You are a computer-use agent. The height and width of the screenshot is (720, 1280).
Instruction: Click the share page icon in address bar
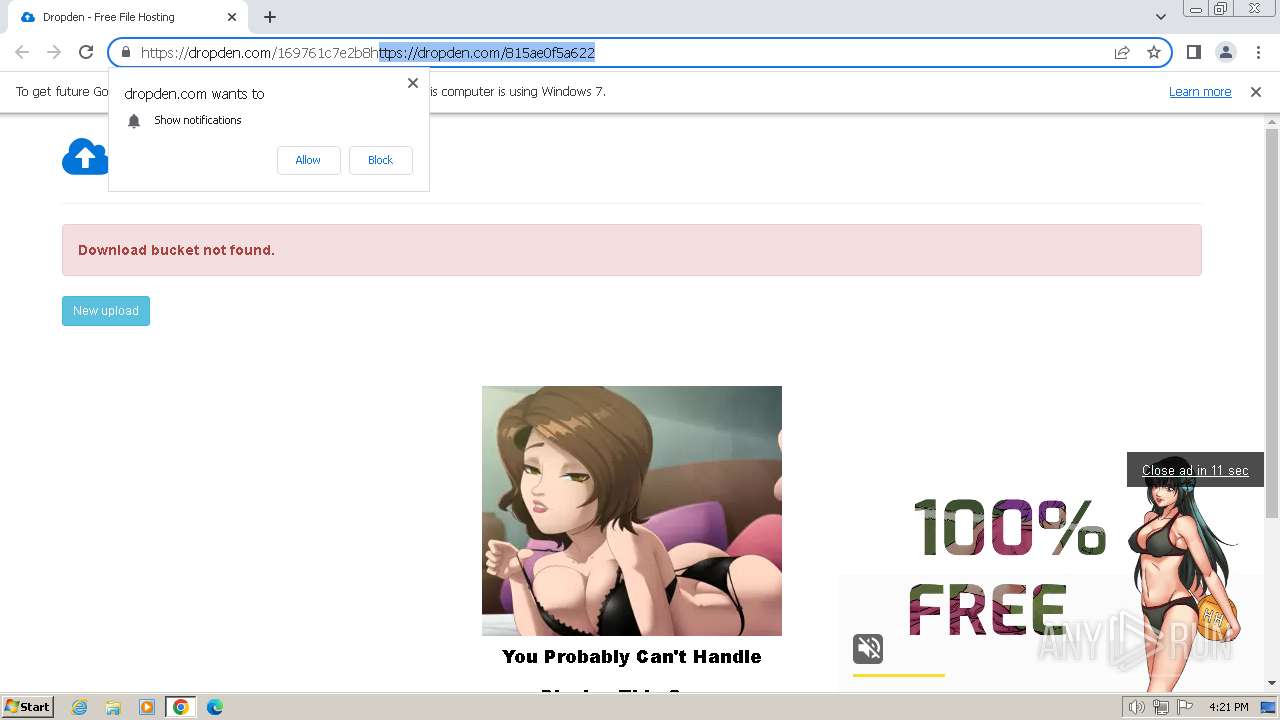click(1122, 52)
